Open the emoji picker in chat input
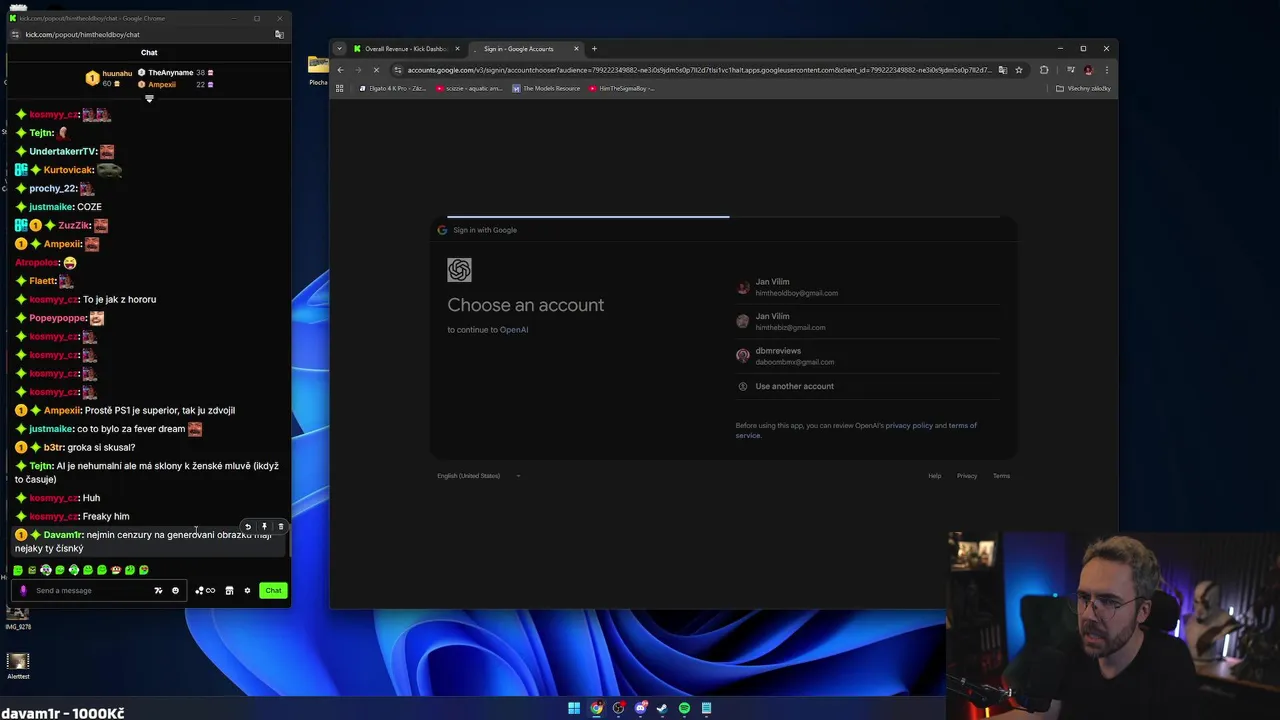The image size is (1280, 720). point(175,591)
